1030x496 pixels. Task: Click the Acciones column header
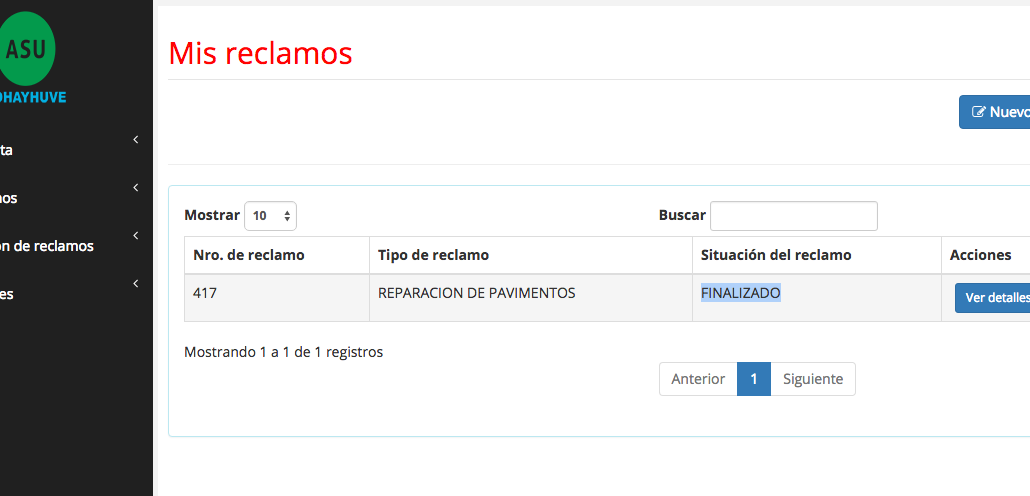pos(981,255)
